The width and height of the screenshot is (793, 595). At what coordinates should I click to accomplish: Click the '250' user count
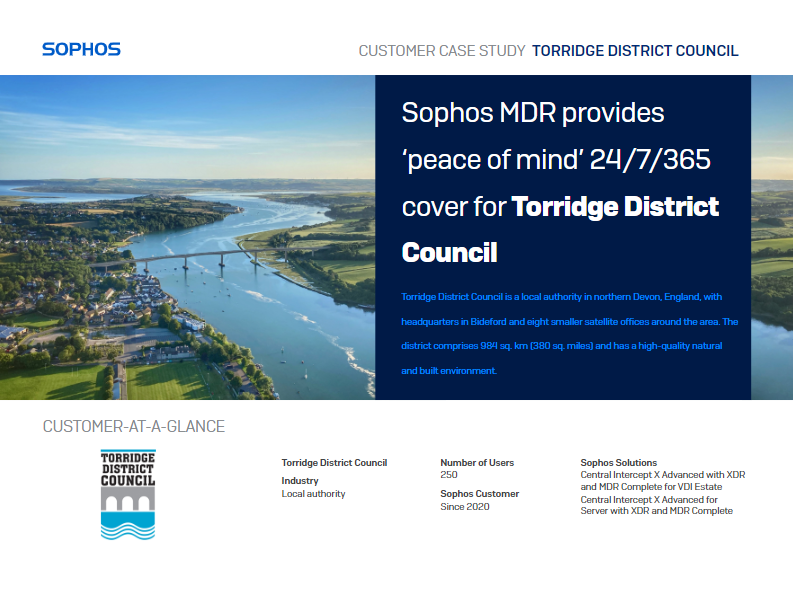(449, 475)
